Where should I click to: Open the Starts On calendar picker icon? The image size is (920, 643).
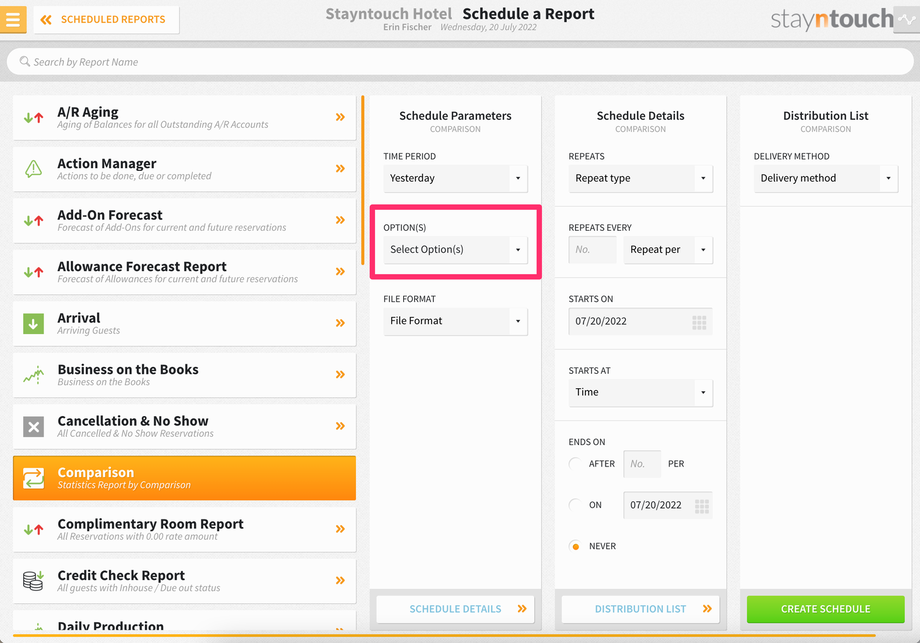coord(699,322)
